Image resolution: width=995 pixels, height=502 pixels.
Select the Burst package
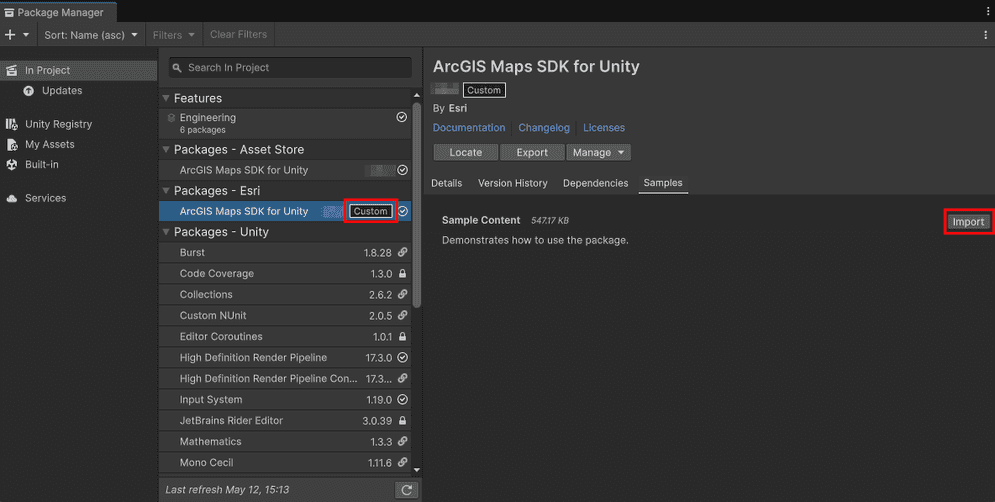(285, 253)
